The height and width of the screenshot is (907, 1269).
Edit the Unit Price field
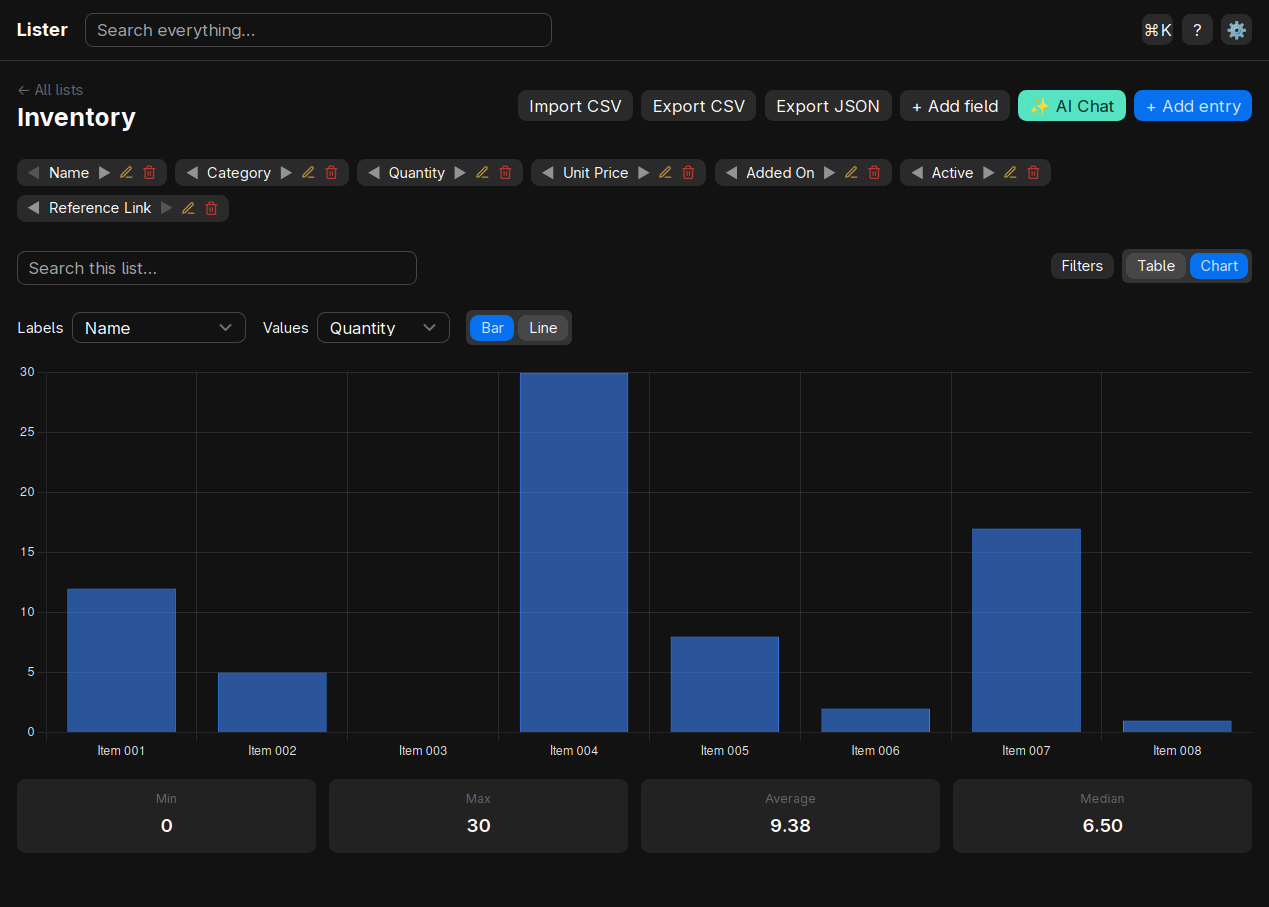pos(665,173)
